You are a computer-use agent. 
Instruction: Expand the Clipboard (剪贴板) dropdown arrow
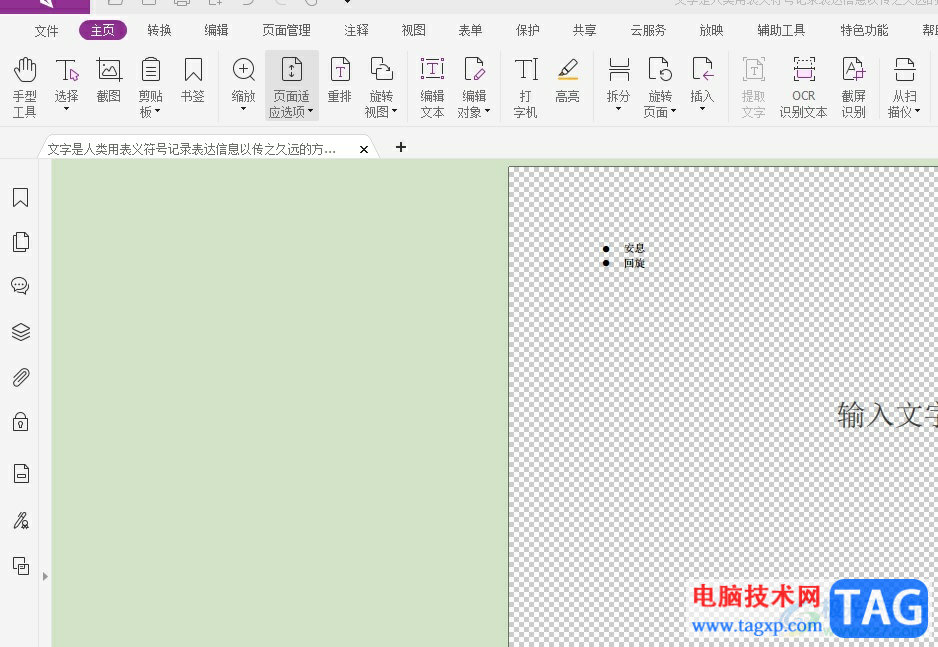tap(158, 111)
